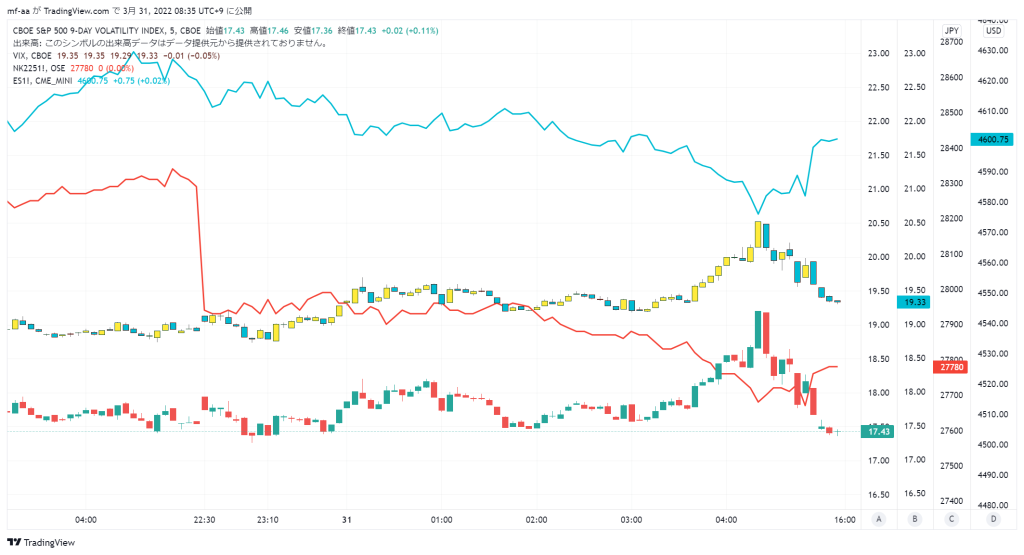Select price scale C circle button

coord(952,519)
